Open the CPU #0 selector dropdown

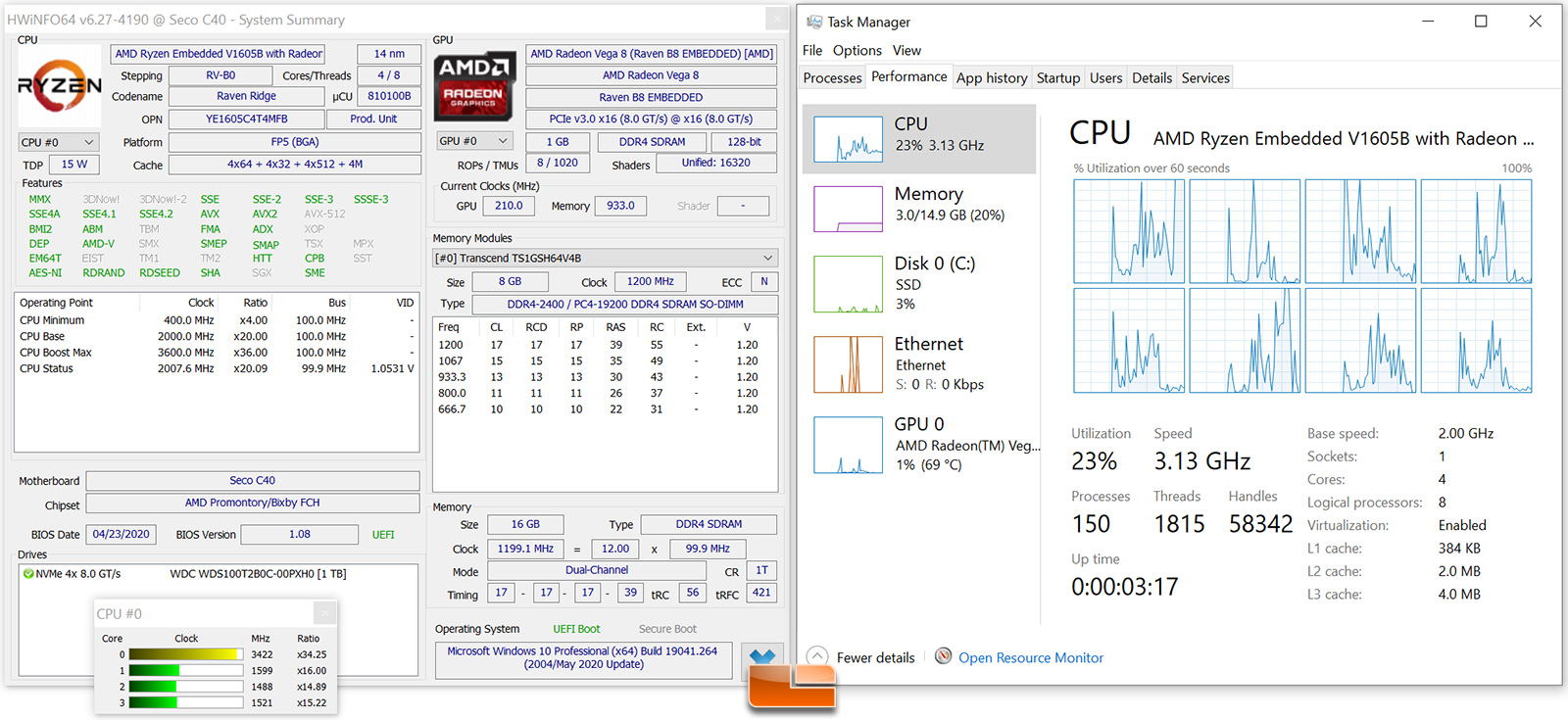click(x=59, y=142)
